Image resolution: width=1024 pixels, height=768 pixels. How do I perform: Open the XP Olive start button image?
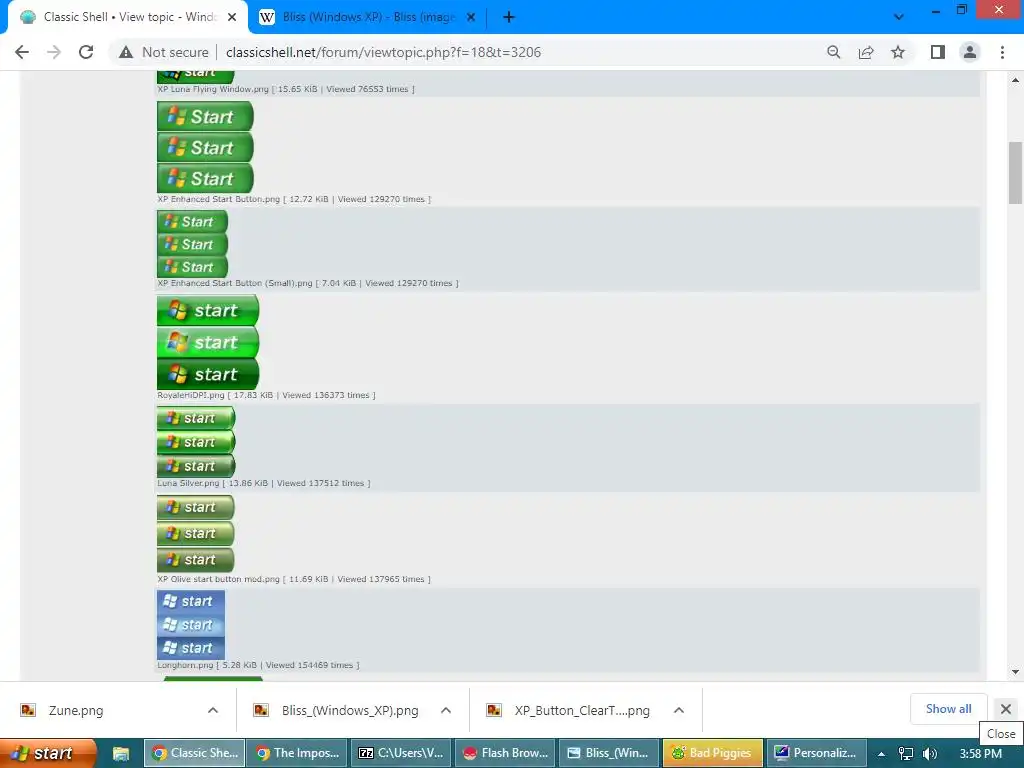pos(195,534)
